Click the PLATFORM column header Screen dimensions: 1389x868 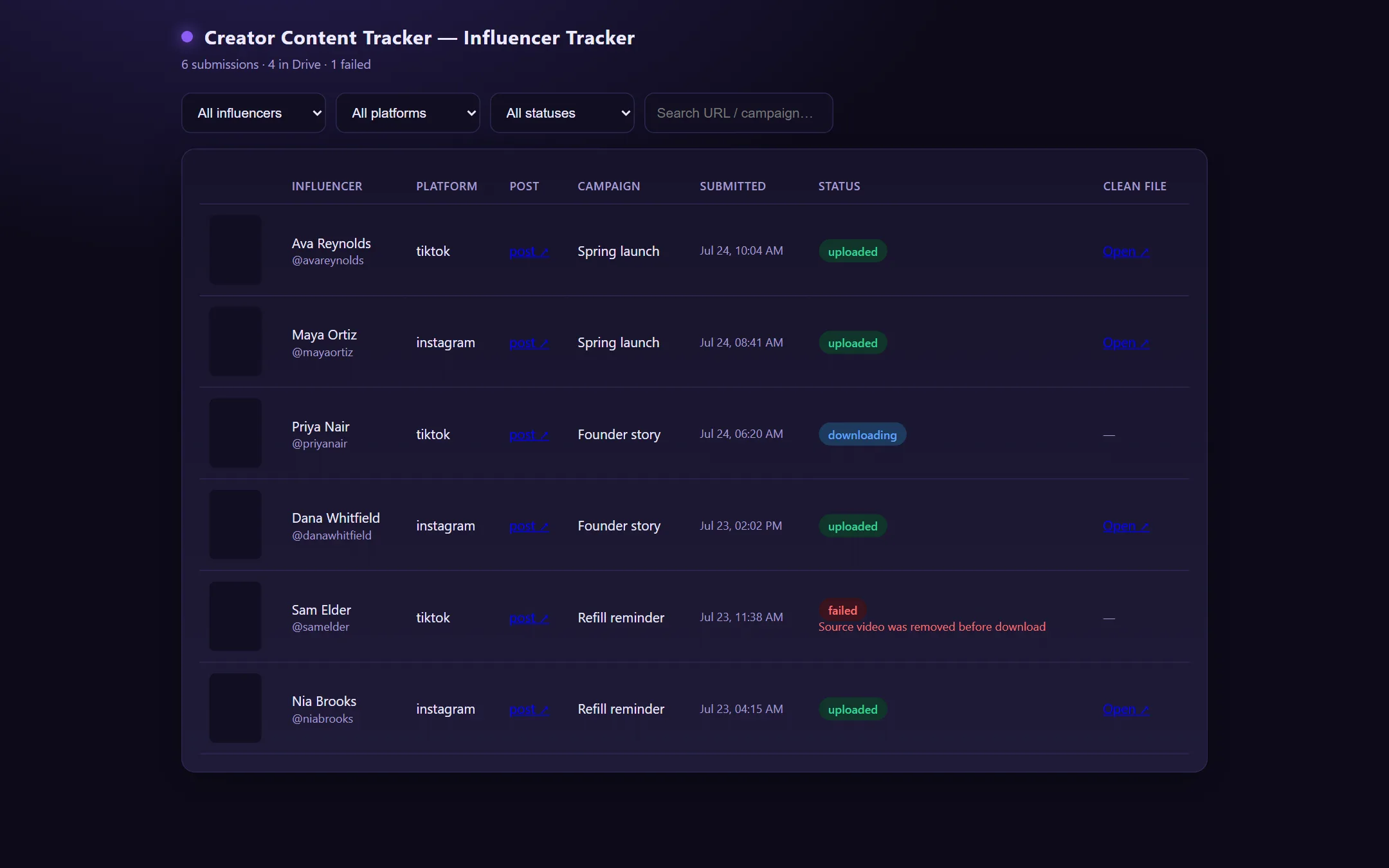446,186
